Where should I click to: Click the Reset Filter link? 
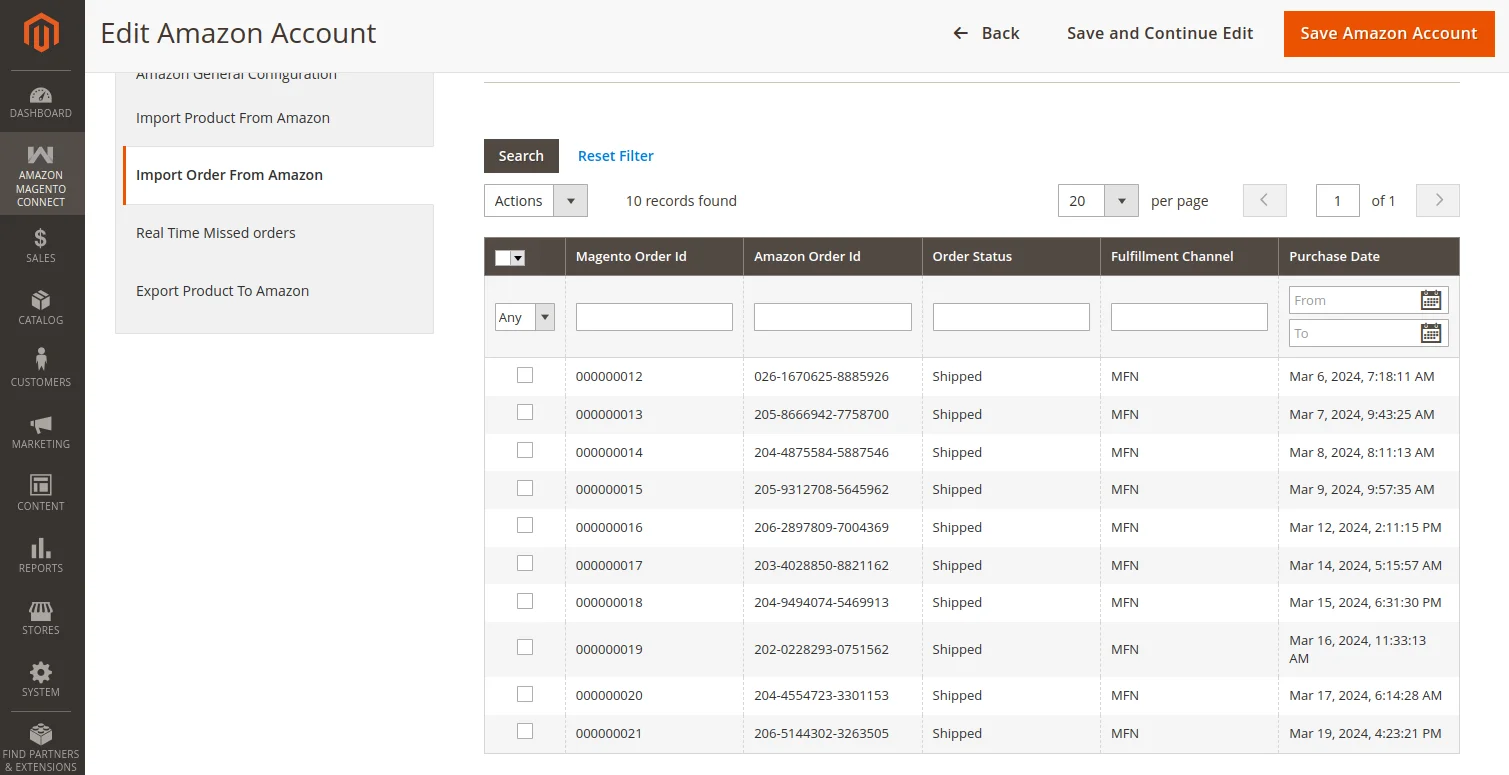point(616,156)
